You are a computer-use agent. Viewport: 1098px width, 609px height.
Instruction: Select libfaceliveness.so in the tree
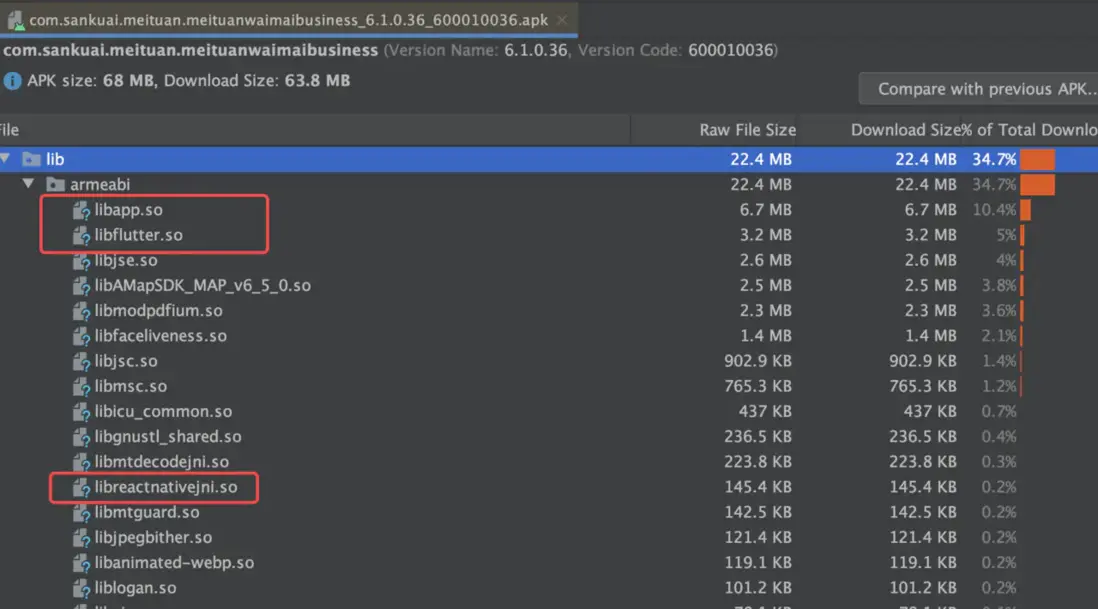tap(160, 336)
